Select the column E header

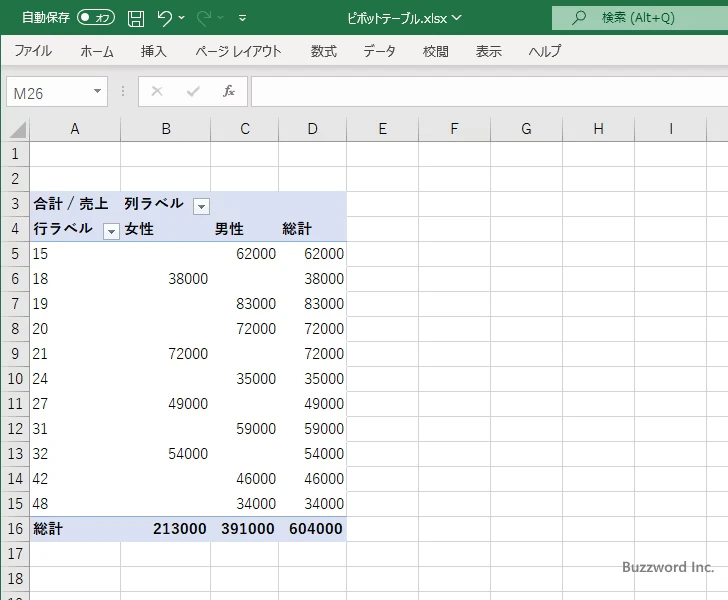382,129
